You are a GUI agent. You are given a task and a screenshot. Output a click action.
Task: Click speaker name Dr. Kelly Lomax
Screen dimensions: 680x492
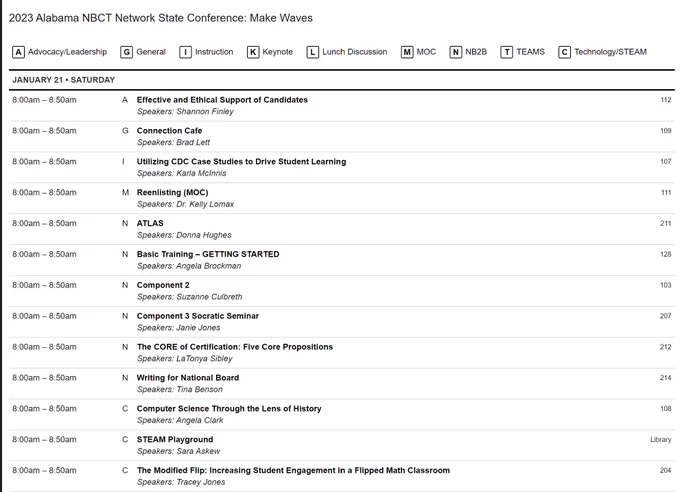tap(205, 204)
